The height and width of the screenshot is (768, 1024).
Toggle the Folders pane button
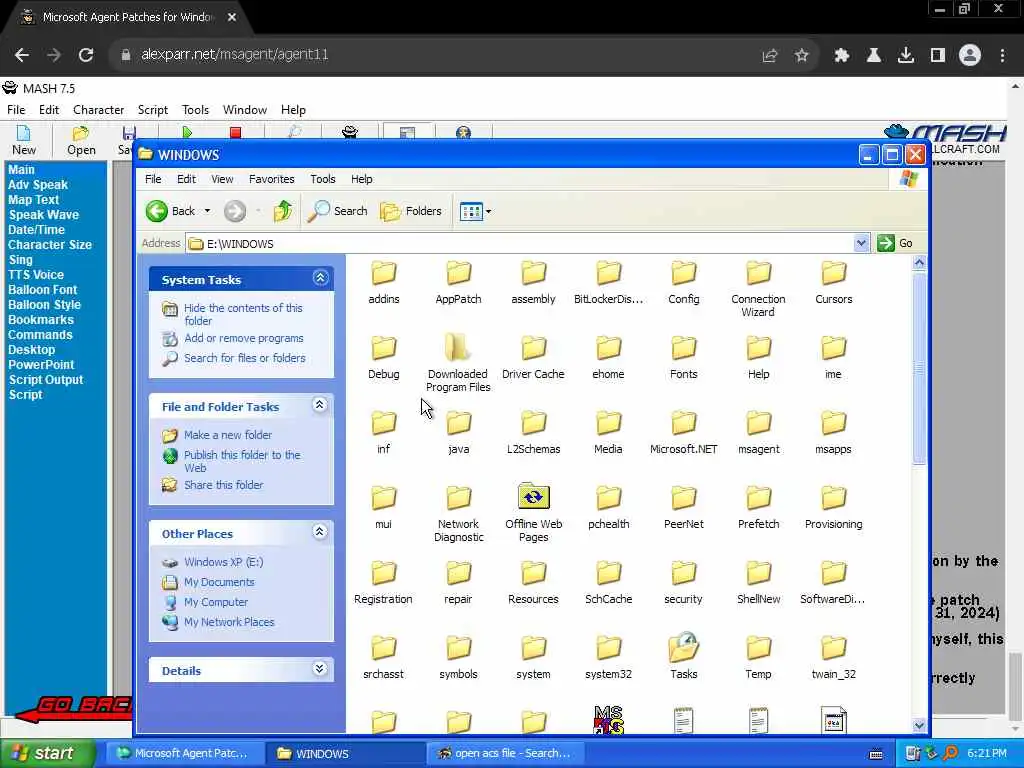[411, 211]
